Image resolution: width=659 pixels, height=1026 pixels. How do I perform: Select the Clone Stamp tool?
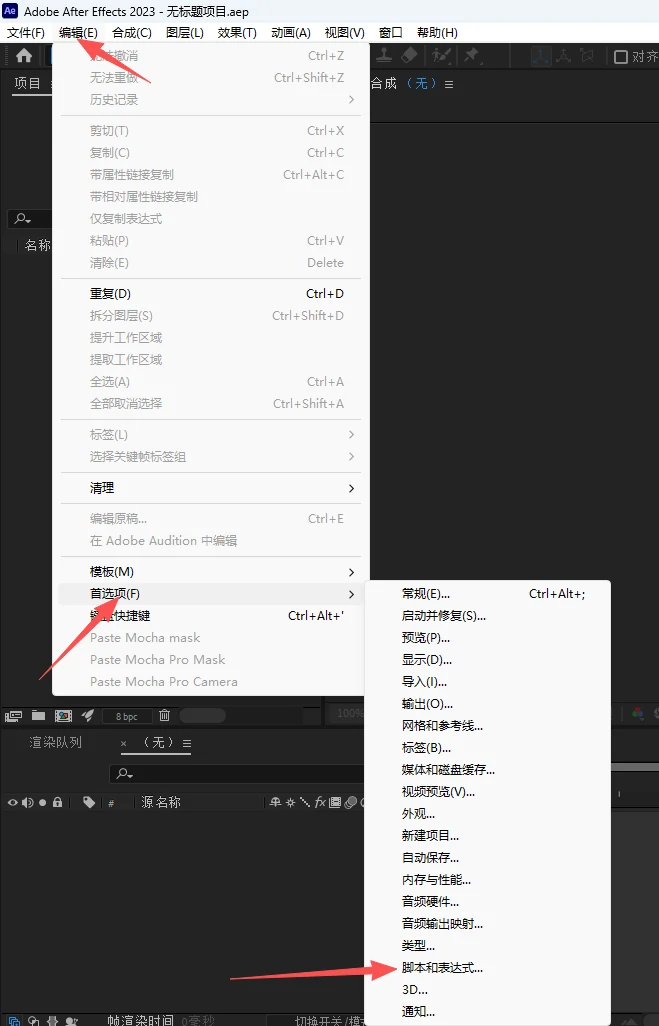[x=384, y=56]
